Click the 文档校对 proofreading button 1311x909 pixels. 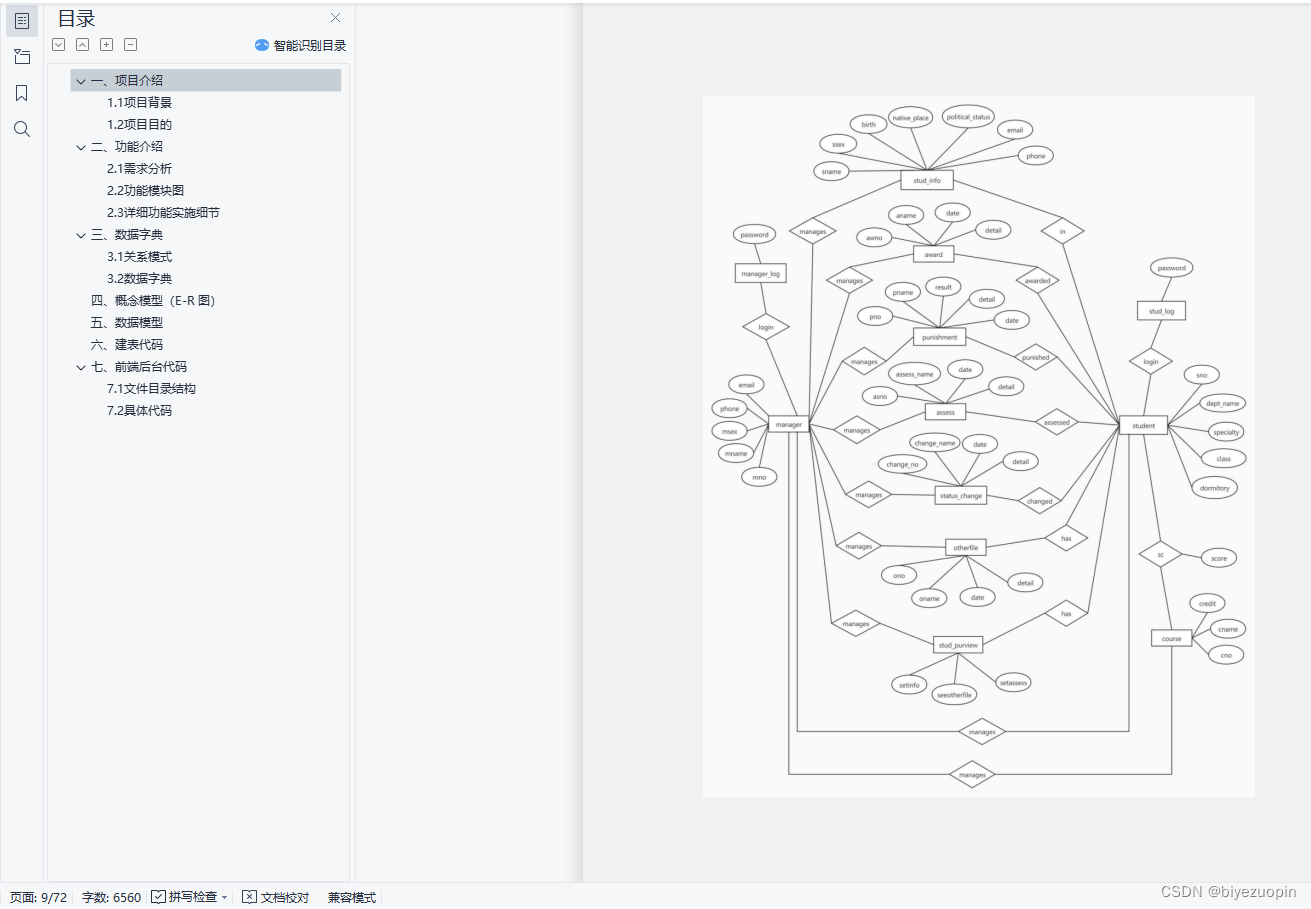275,897
